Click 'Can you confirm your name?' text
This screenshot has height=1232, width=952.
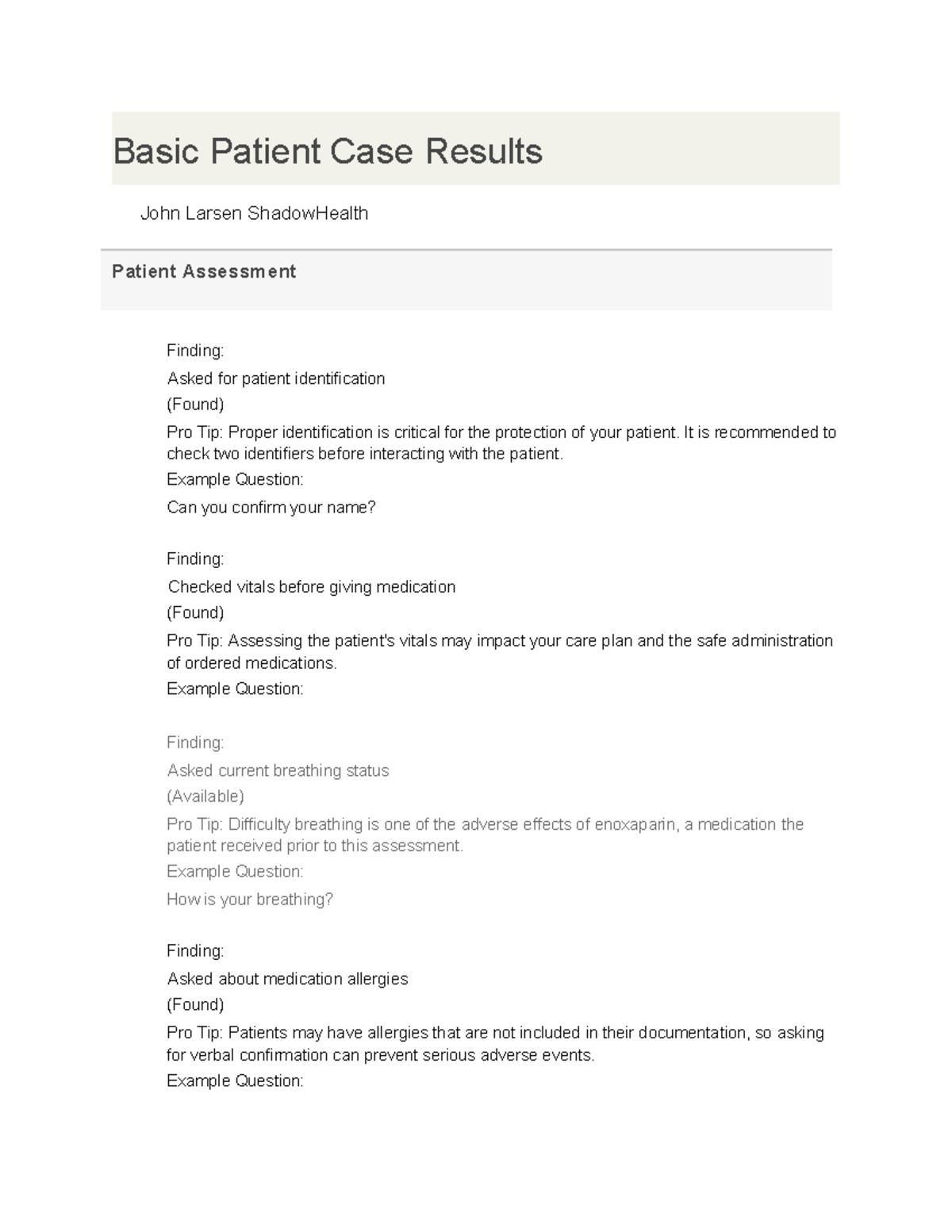271,507
